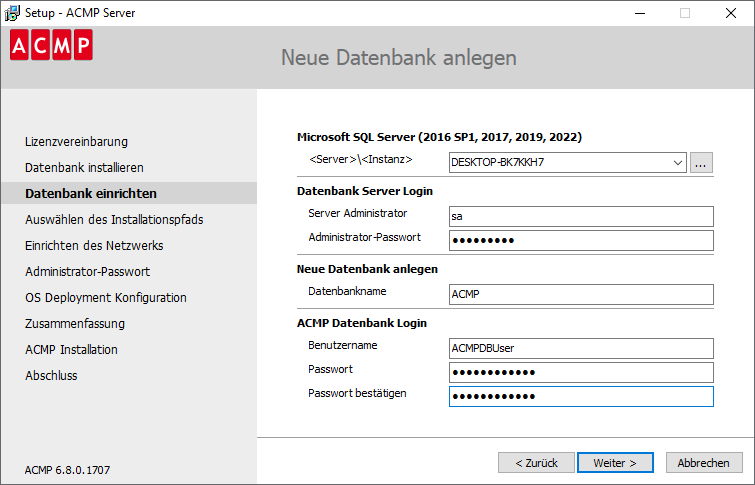Select the Benutzername field with ACMPDBUser
The height and width of the screenshot is (485, 755).
pos(581,349)
